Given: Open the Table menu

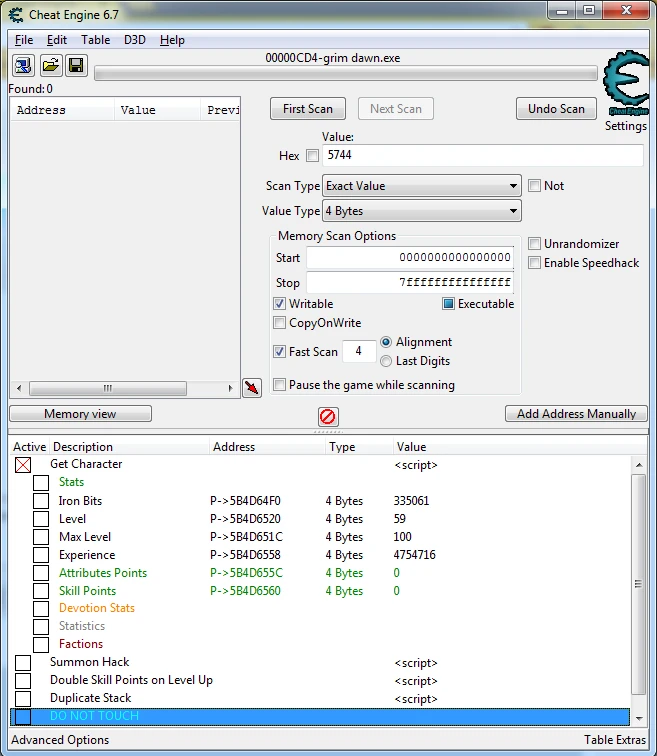Looking at the screenshot, I should [95, 40].
